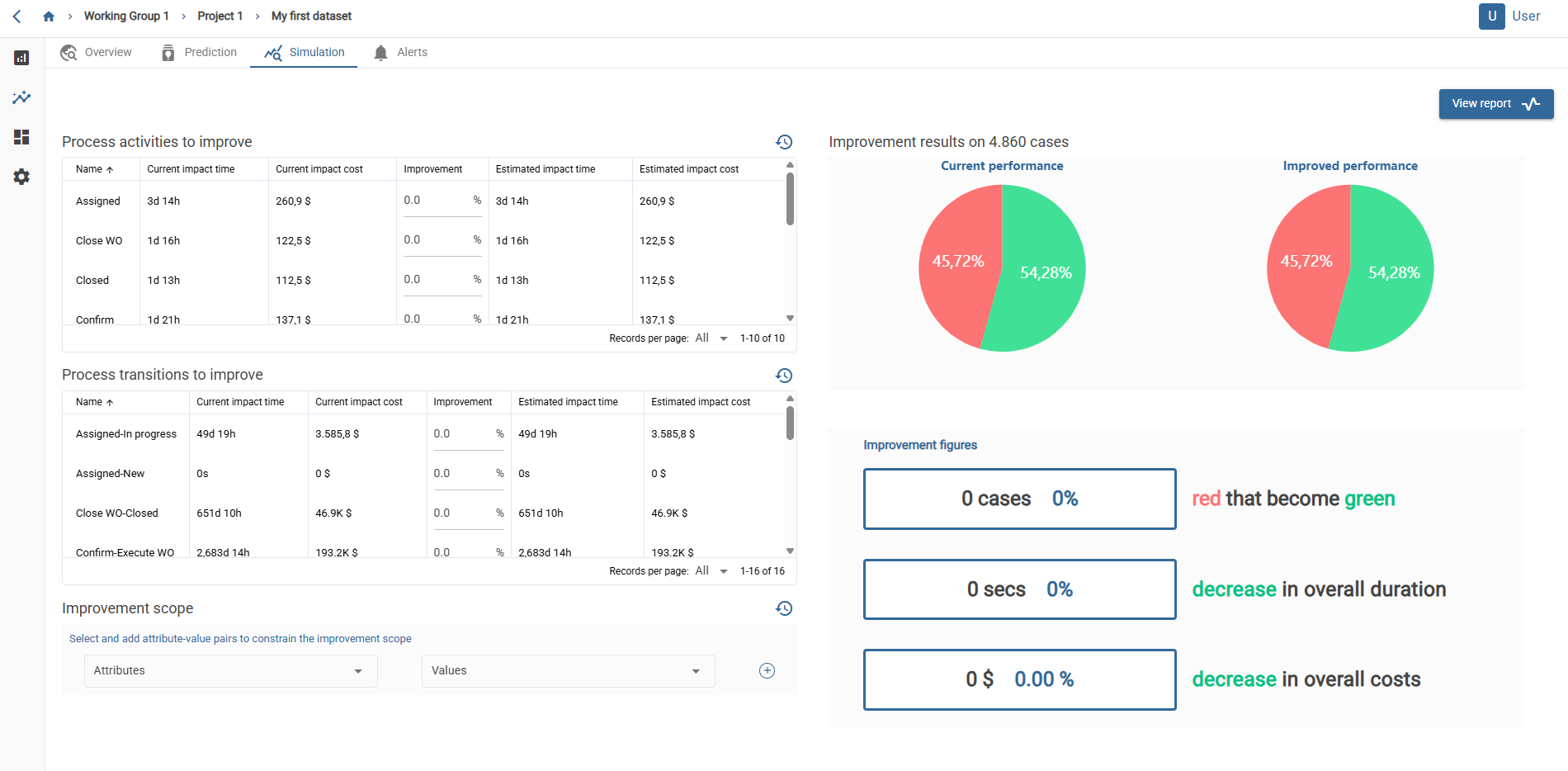Reset Process activities to improve table
The width and height of the screenshot is (1568, 771).
point(784,142)
